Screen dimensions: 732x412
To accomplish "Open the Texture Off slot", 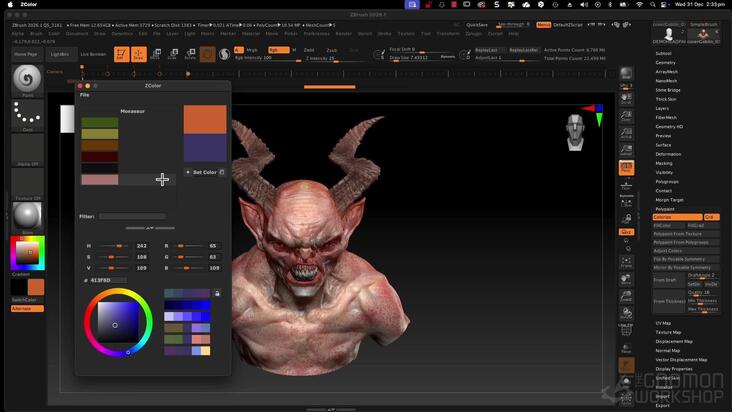I will [x=27, y=182].
